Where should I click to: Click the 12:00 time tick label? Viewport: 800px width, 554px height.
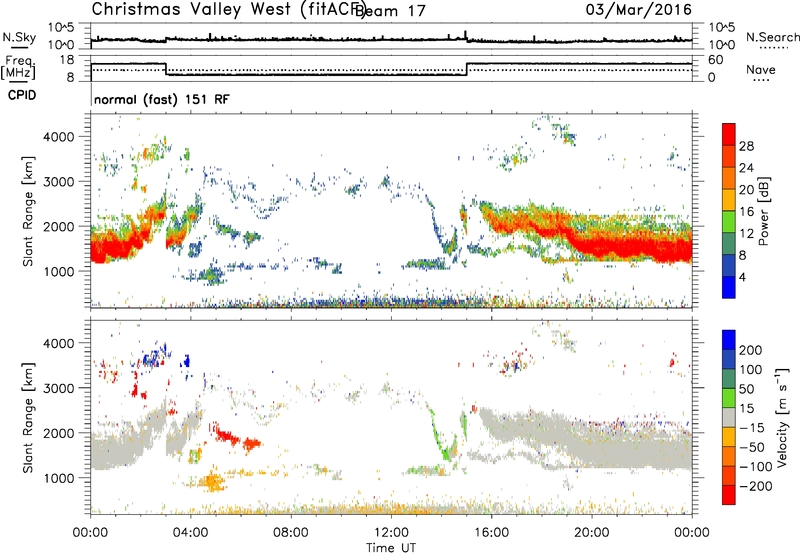[391, 533]
